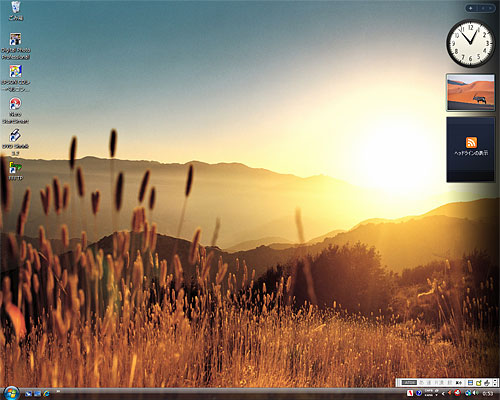This screenshot has height=400, width=500.
Task: Click Switch Between Windows quick launch icon
Action: [x=37, y=394]
